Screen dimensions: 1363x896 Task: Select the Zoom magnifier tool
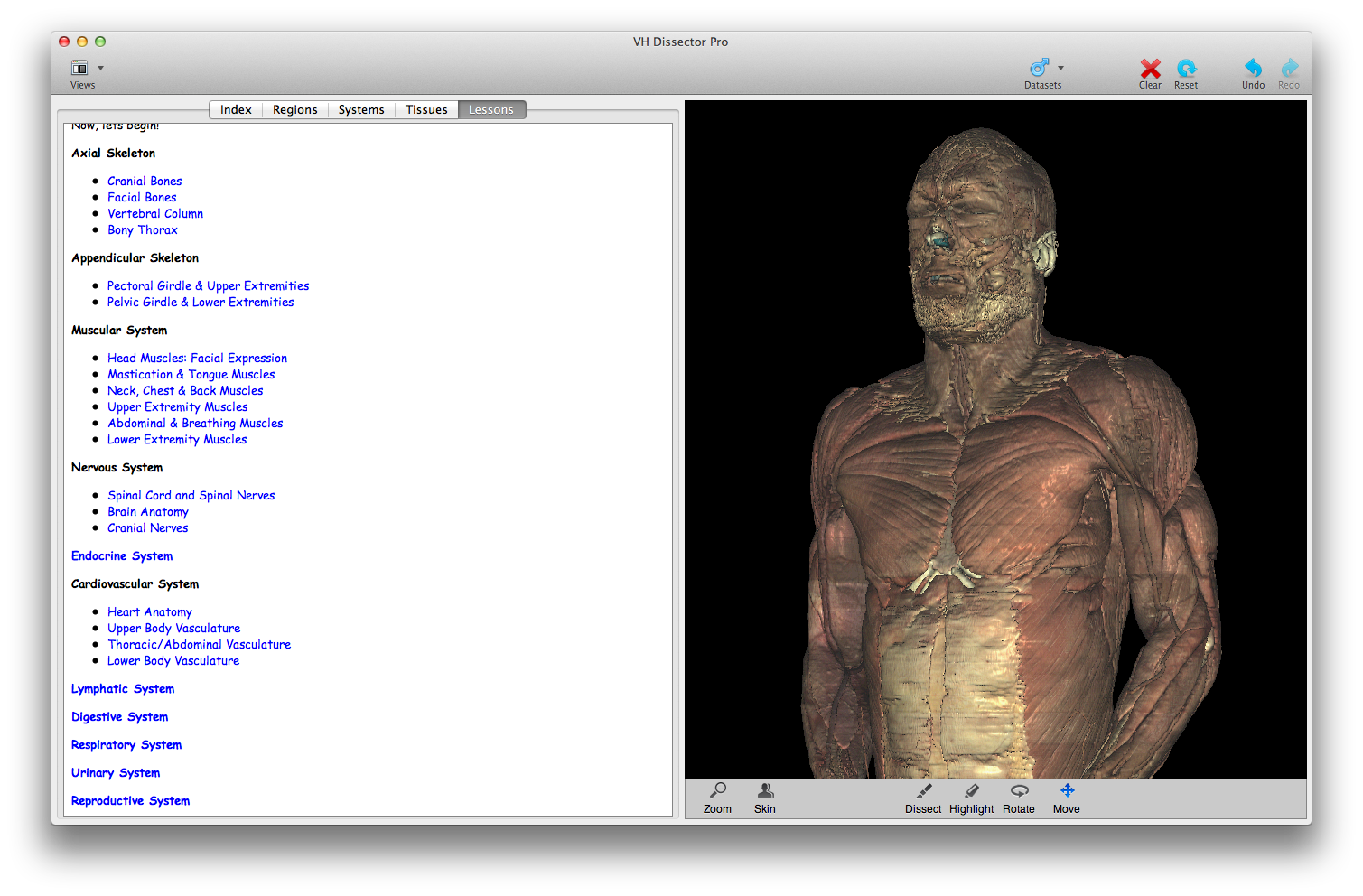(718, 790)
